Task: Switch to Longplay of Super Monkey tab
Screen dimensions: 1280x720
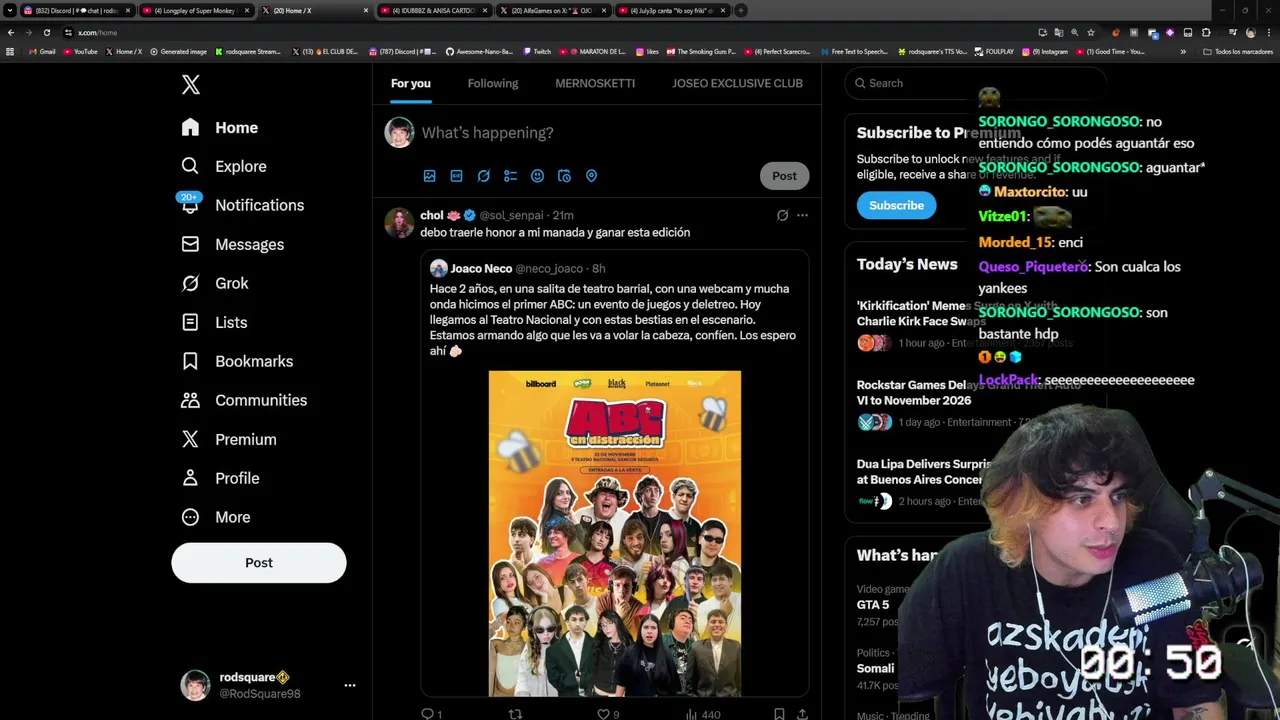Action: [x=195, y=10]
